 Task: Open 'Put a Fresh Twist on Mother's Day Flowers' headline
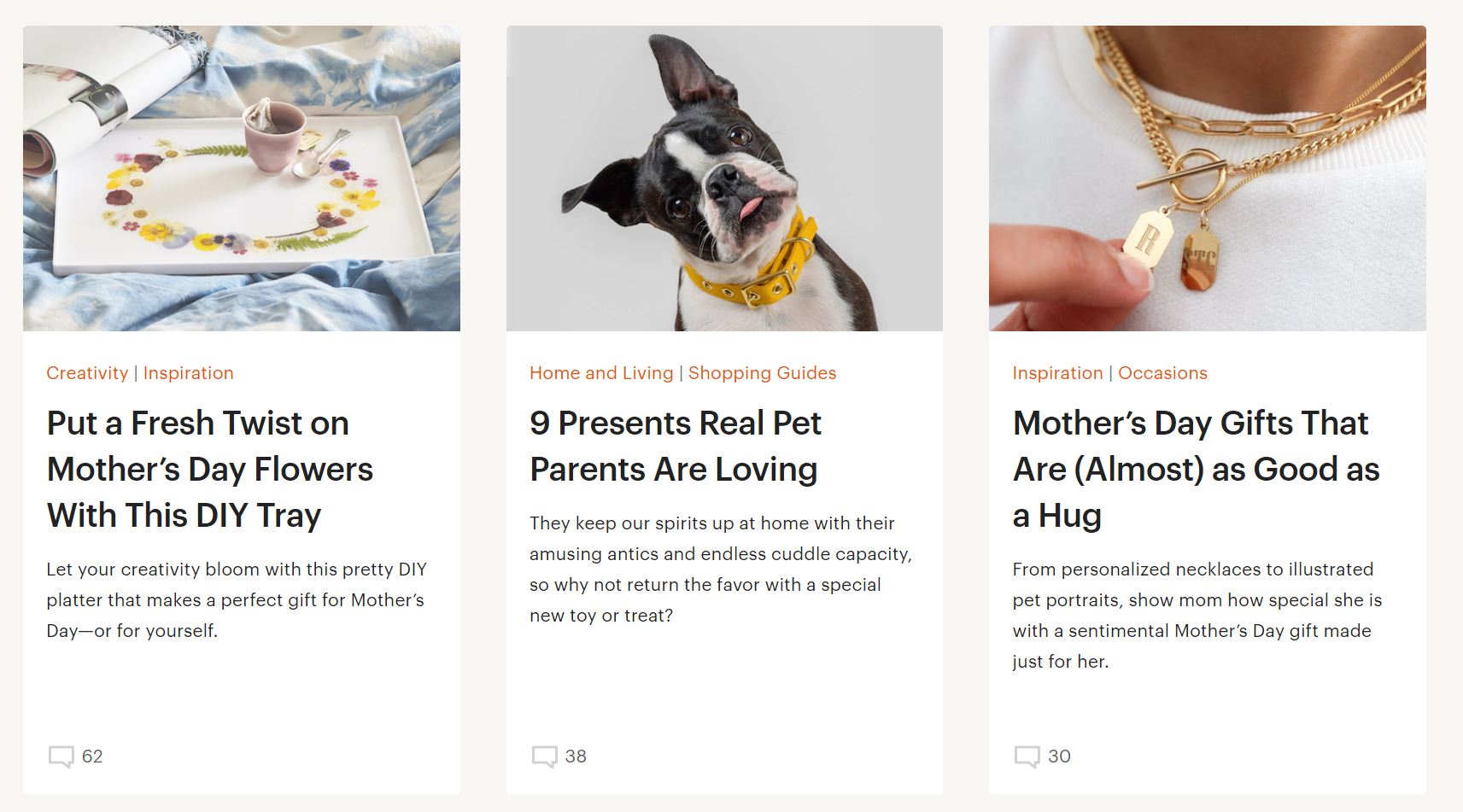210,469
